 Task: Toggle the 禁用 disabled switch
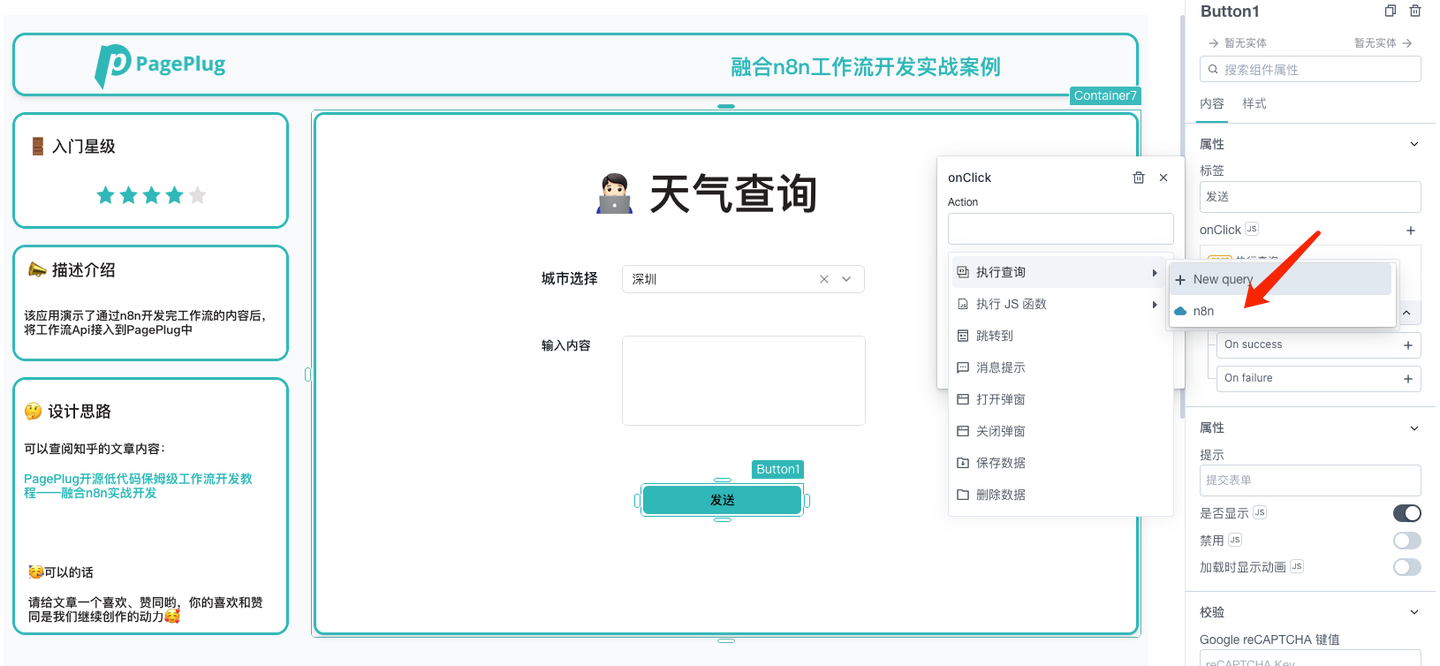1407,540
